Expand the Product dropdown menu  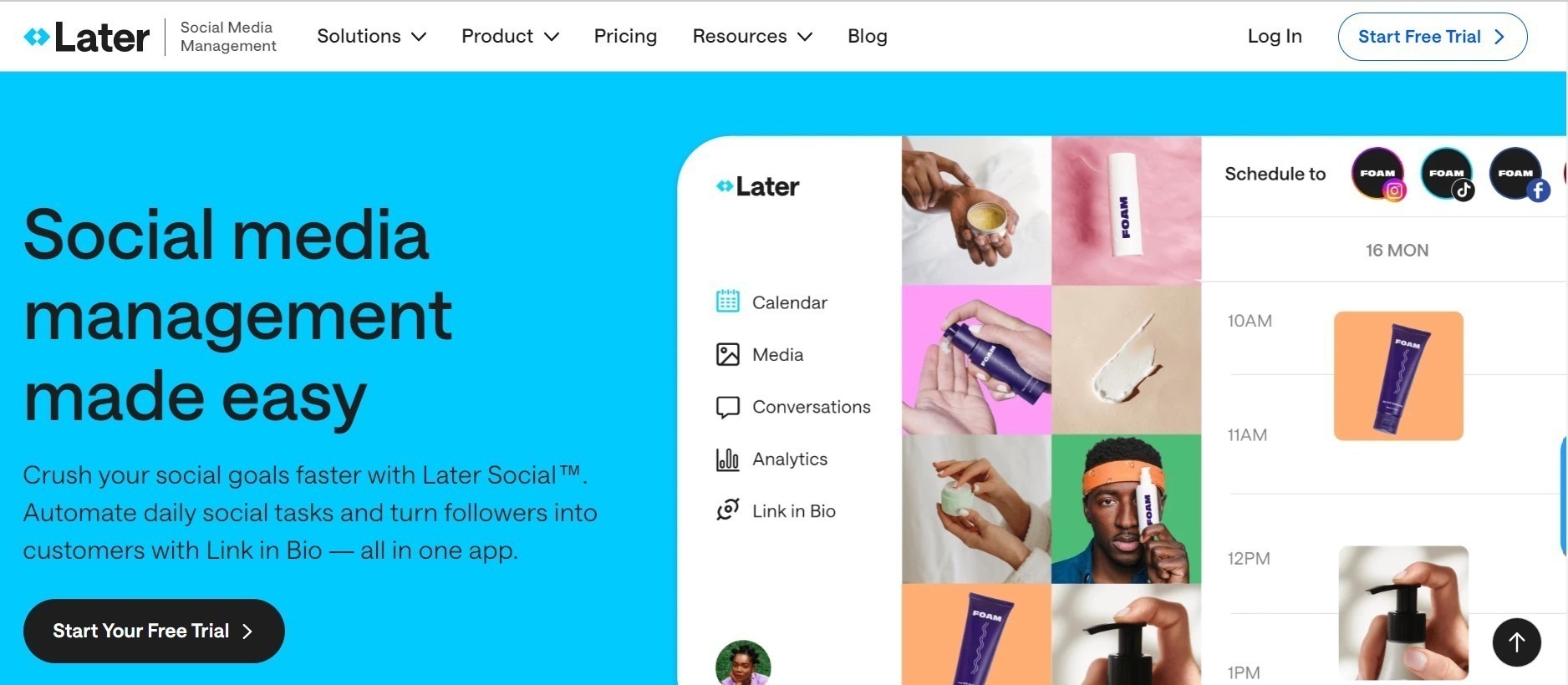pyautogui.click(x=510, y=36)
